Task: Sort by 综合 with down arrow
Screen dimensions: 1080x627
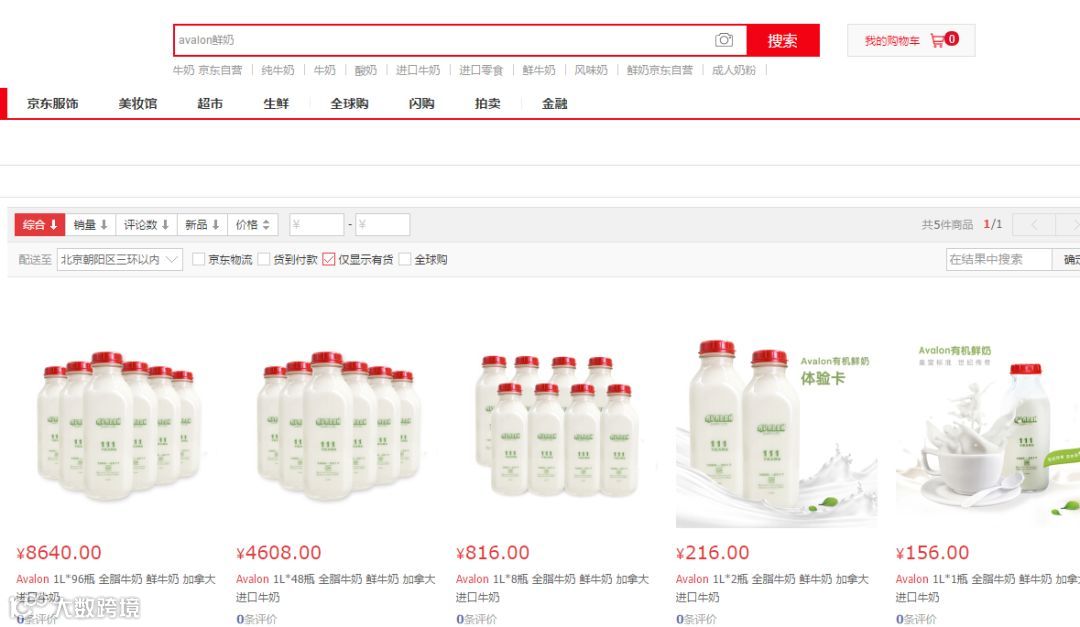Action: click(40, 225)
